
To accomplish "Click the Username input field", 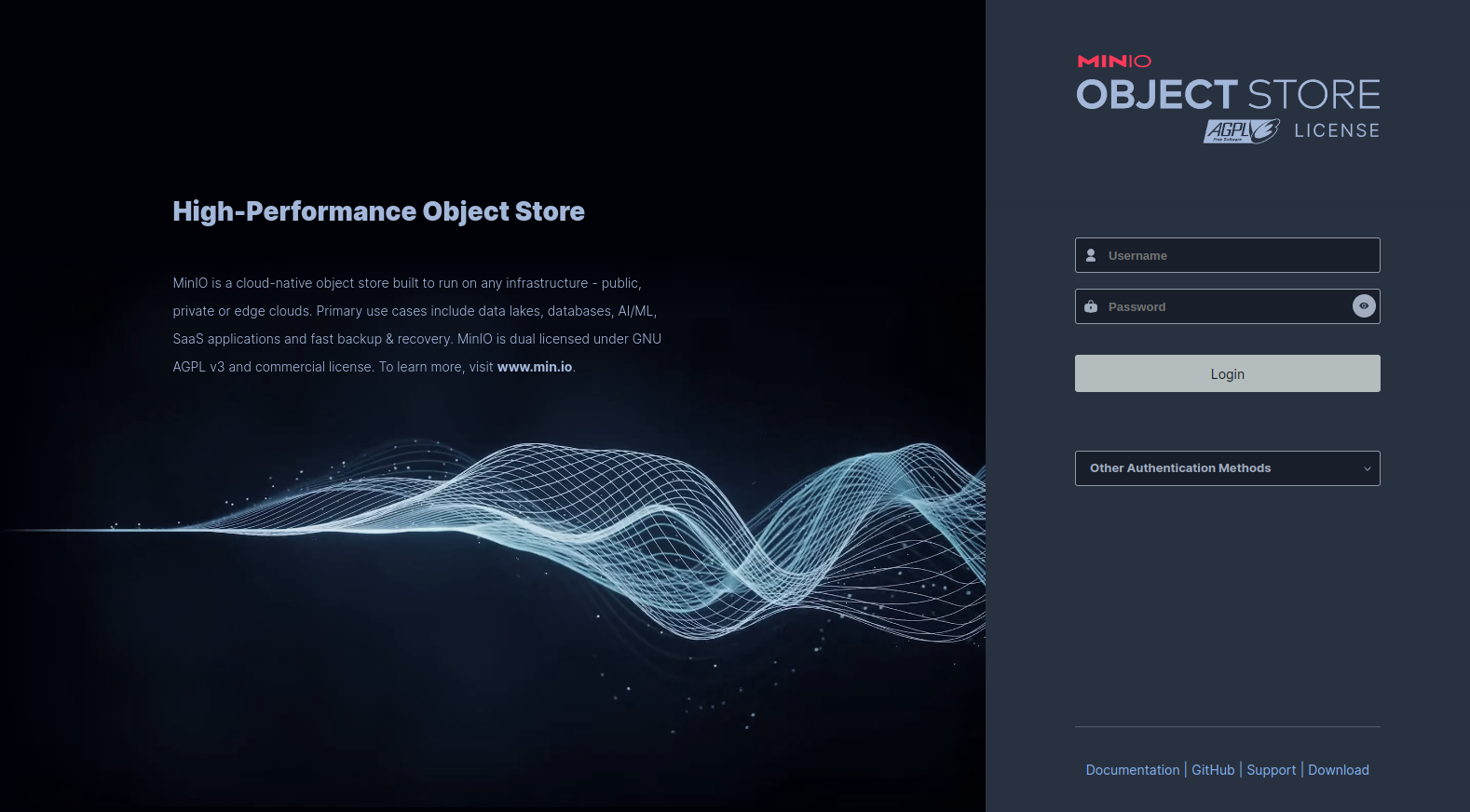I will [x=1227, y=255].
